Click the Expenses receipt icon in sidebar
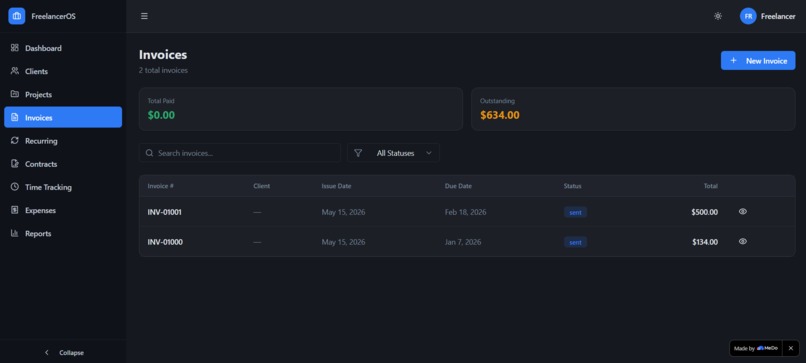The image size is (806, 363). [14, 210]
